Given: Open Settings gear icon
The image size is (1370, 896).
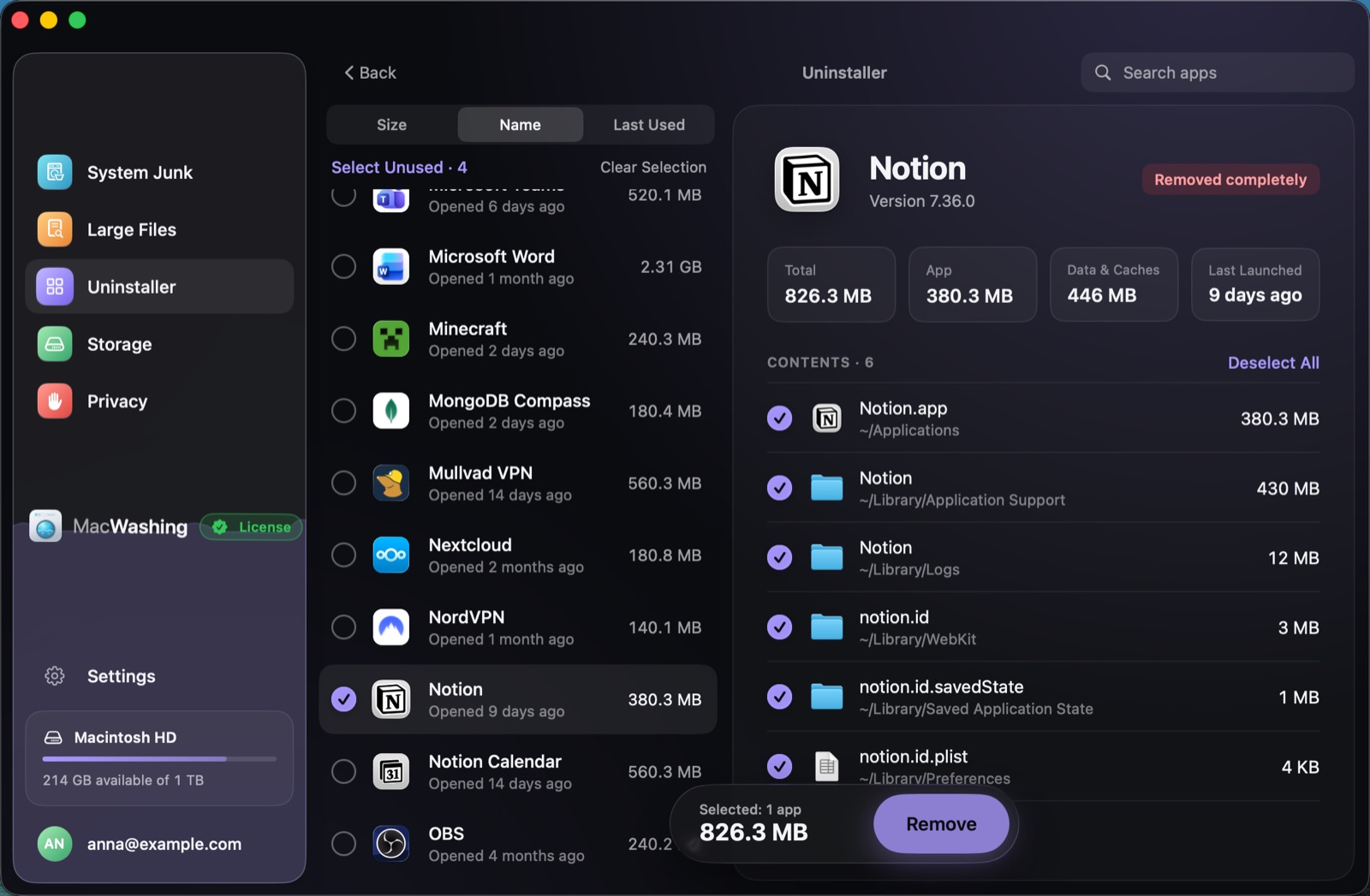Looking at the screenshot, I should click(55, 676).
